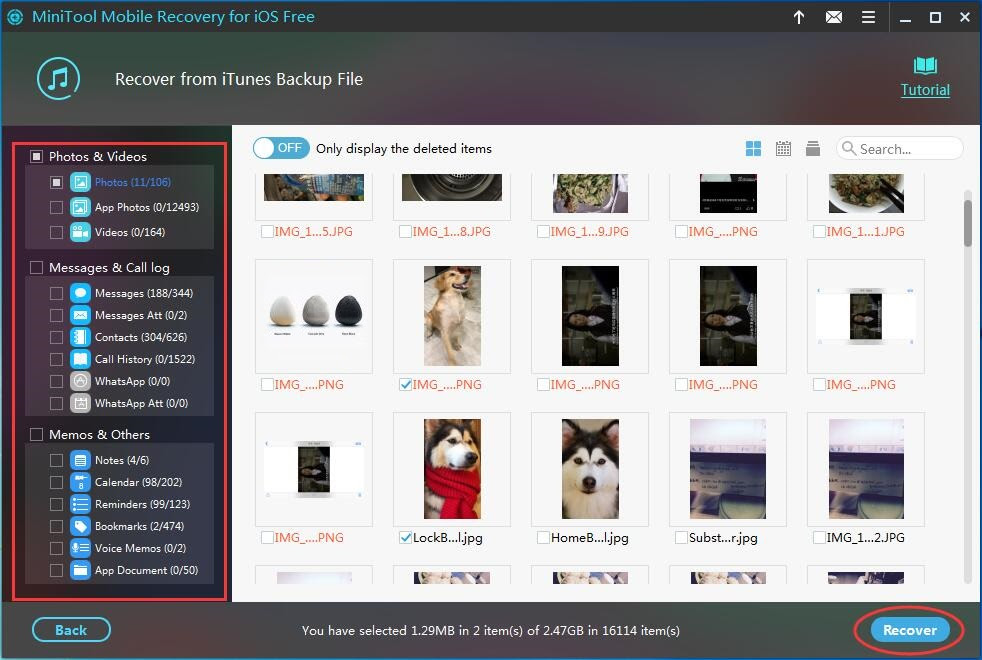Open the HomeB...l.jpg husky thumbnail
Image resolution: width=982 pixels, height=660 pixels.
click(590, 468)
